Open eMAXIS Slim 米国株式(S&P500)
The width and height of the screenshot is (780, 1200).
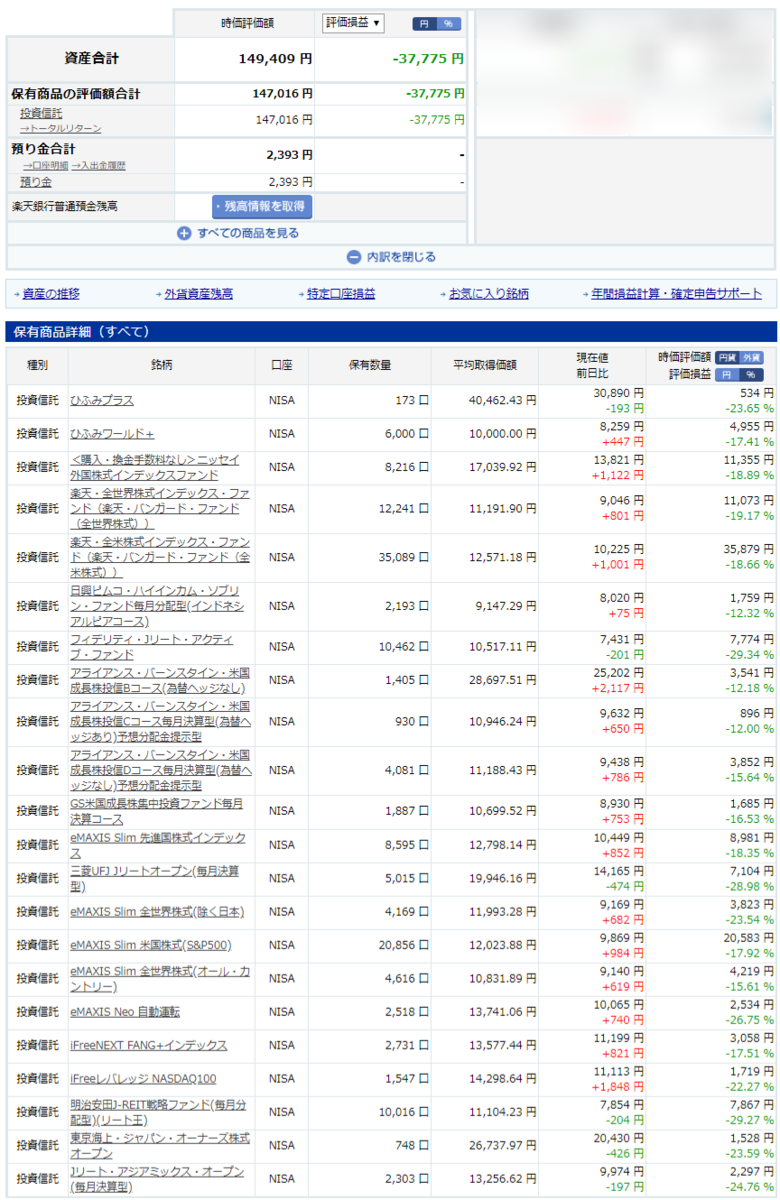[151, 945]
